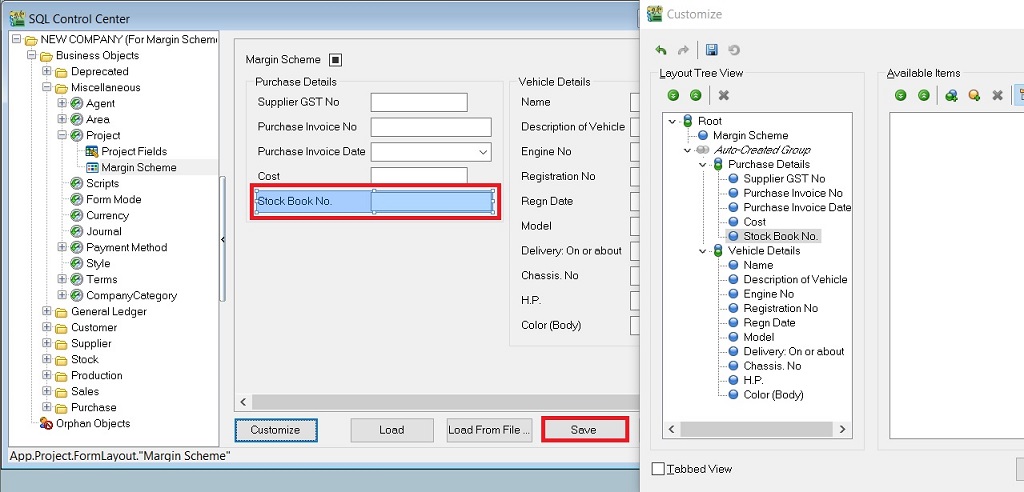Select Engine No in Layout Tree View

[768, 294]
